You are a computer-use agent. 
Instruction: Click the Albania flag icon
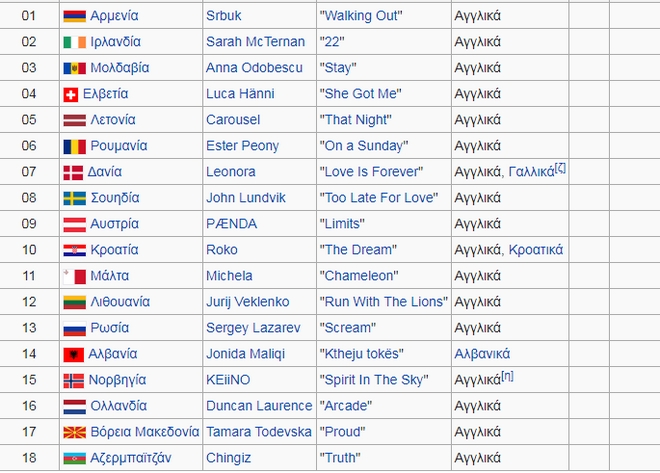(72, 354)
